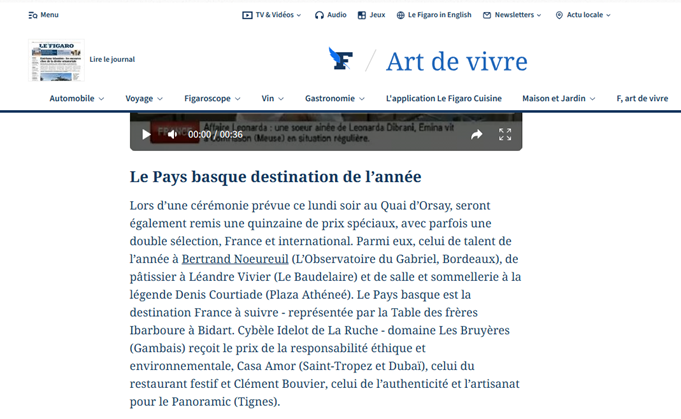
Task: Open the Le Figaro journal thumbnail
Action: tap(57, 60)
